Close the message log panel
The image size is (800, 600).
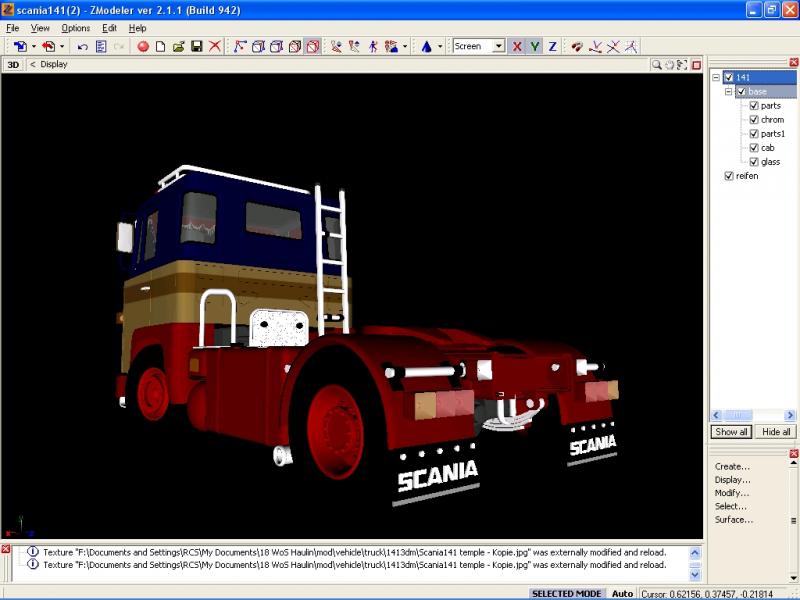click(6, 549)
